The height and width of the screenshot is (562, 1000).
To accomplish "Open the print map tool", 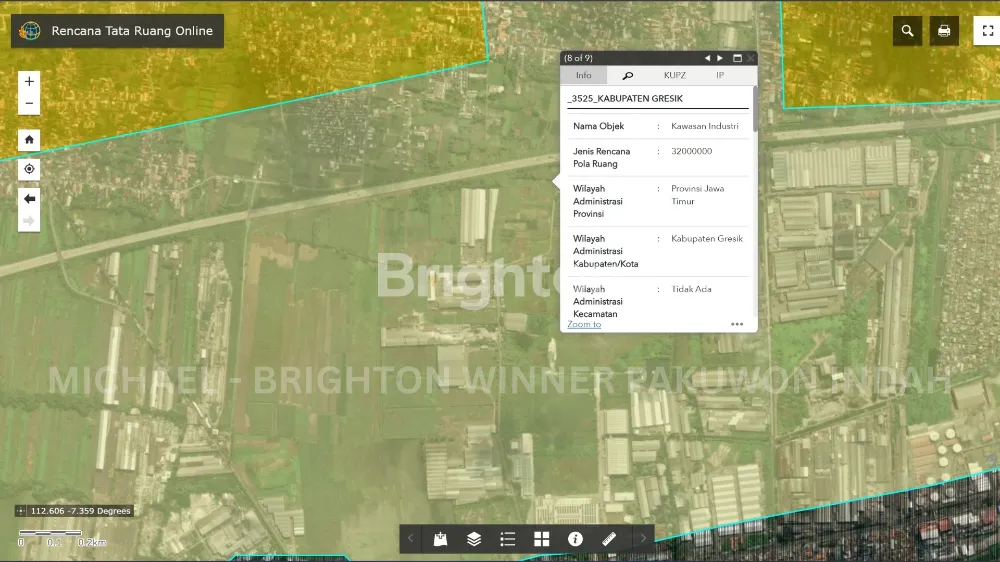I will [943, 31].
